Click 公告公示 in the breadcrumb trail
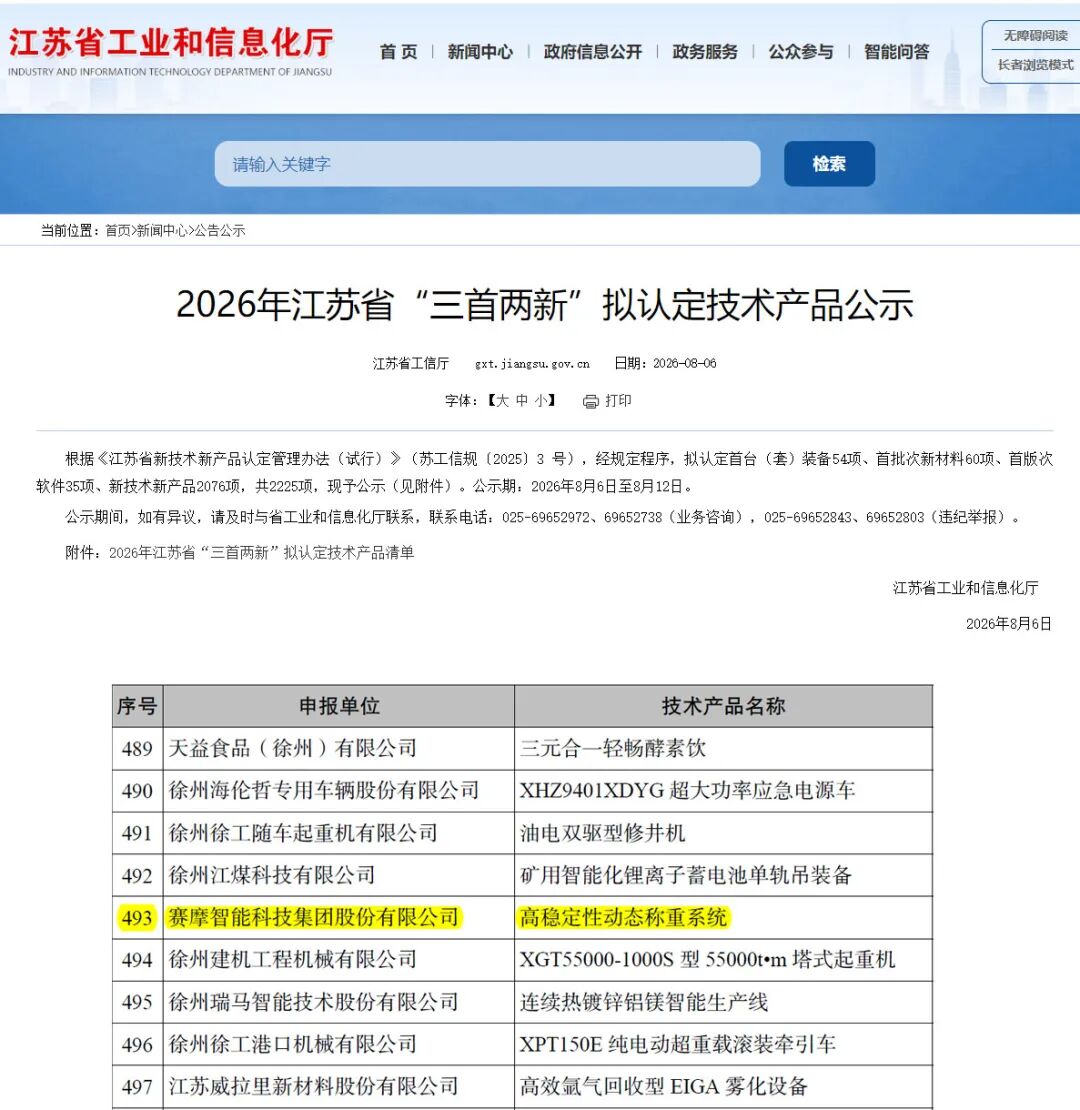1080x1110 pixels. tap(219, 231)
